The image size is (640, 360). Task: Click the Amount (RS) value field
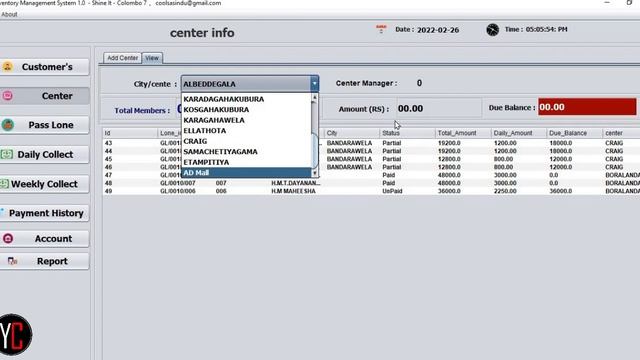coord(439,109)
